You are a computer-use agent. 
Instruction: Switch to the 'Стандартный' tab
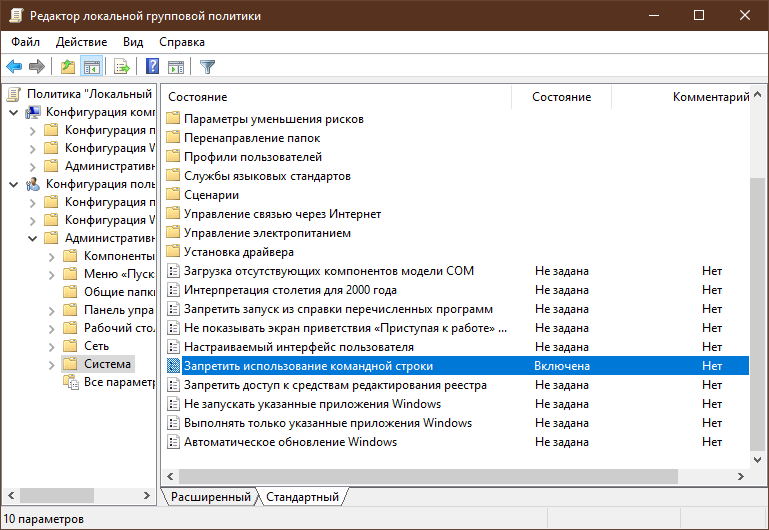[x=302, y=497]
